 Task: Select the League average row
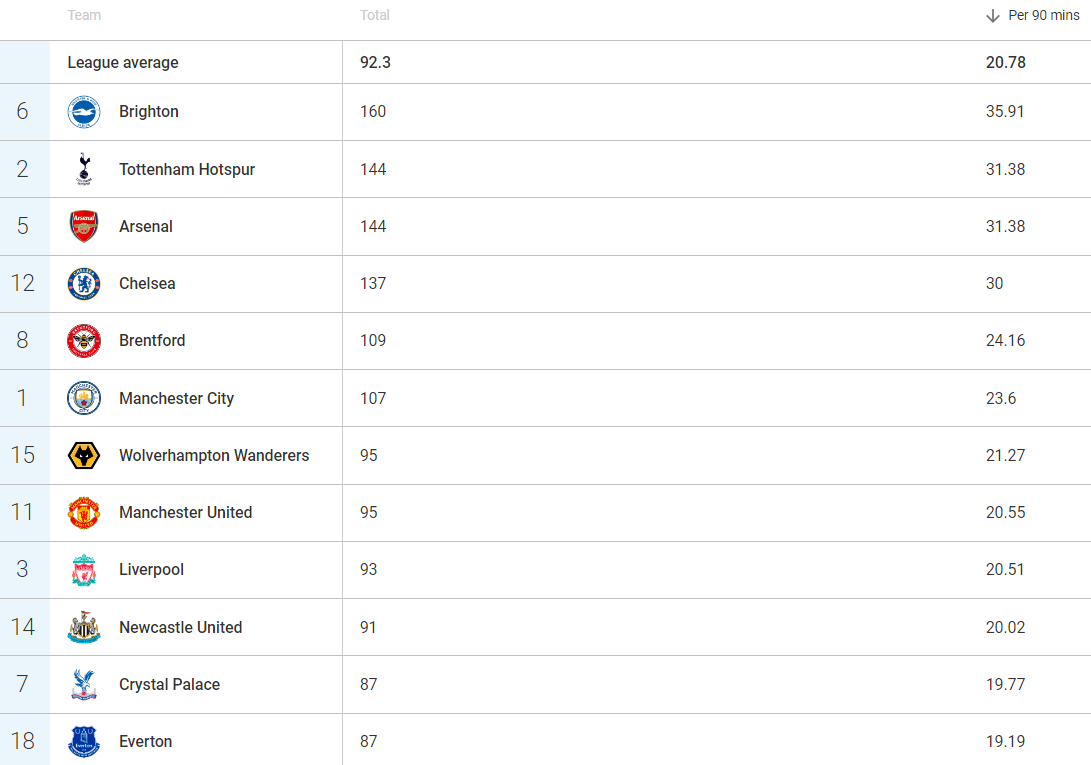tap(123, 62)
